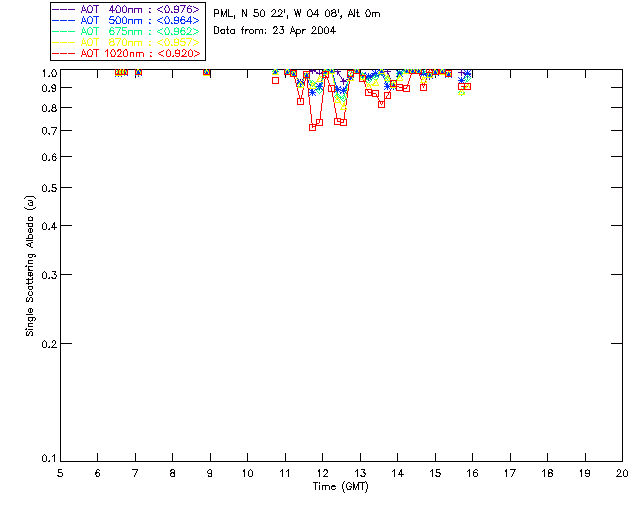The height and width of the screenshot is (512, 640).
Task: Click the x-axis tick label 5
Action: [x=60, y=473]
